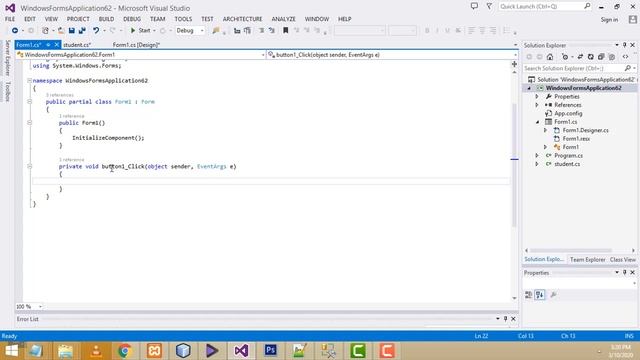Open the BUILD menu

[x=107, y=19]
